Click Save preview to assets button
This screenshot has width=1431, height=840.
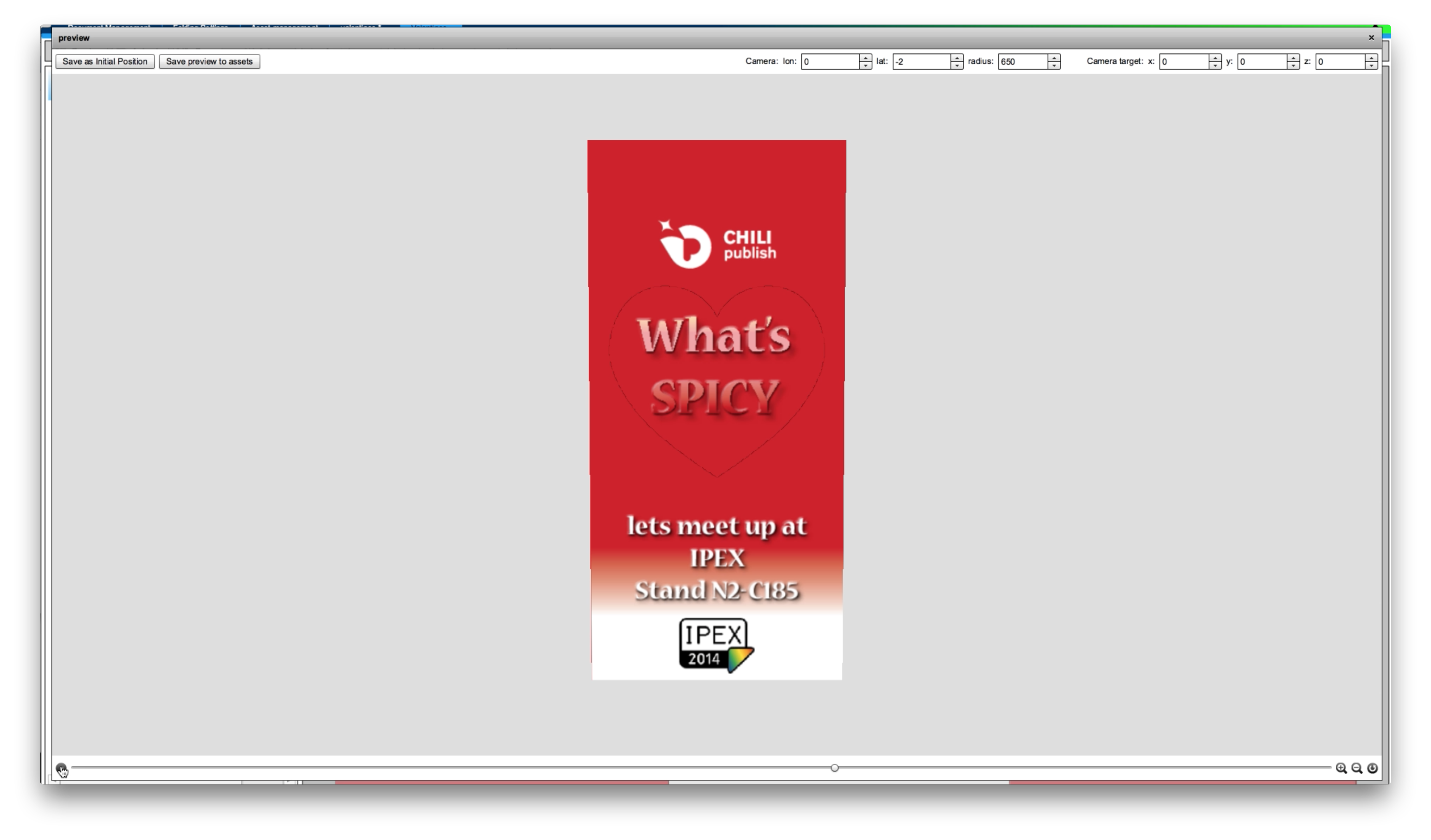point(209,61)
